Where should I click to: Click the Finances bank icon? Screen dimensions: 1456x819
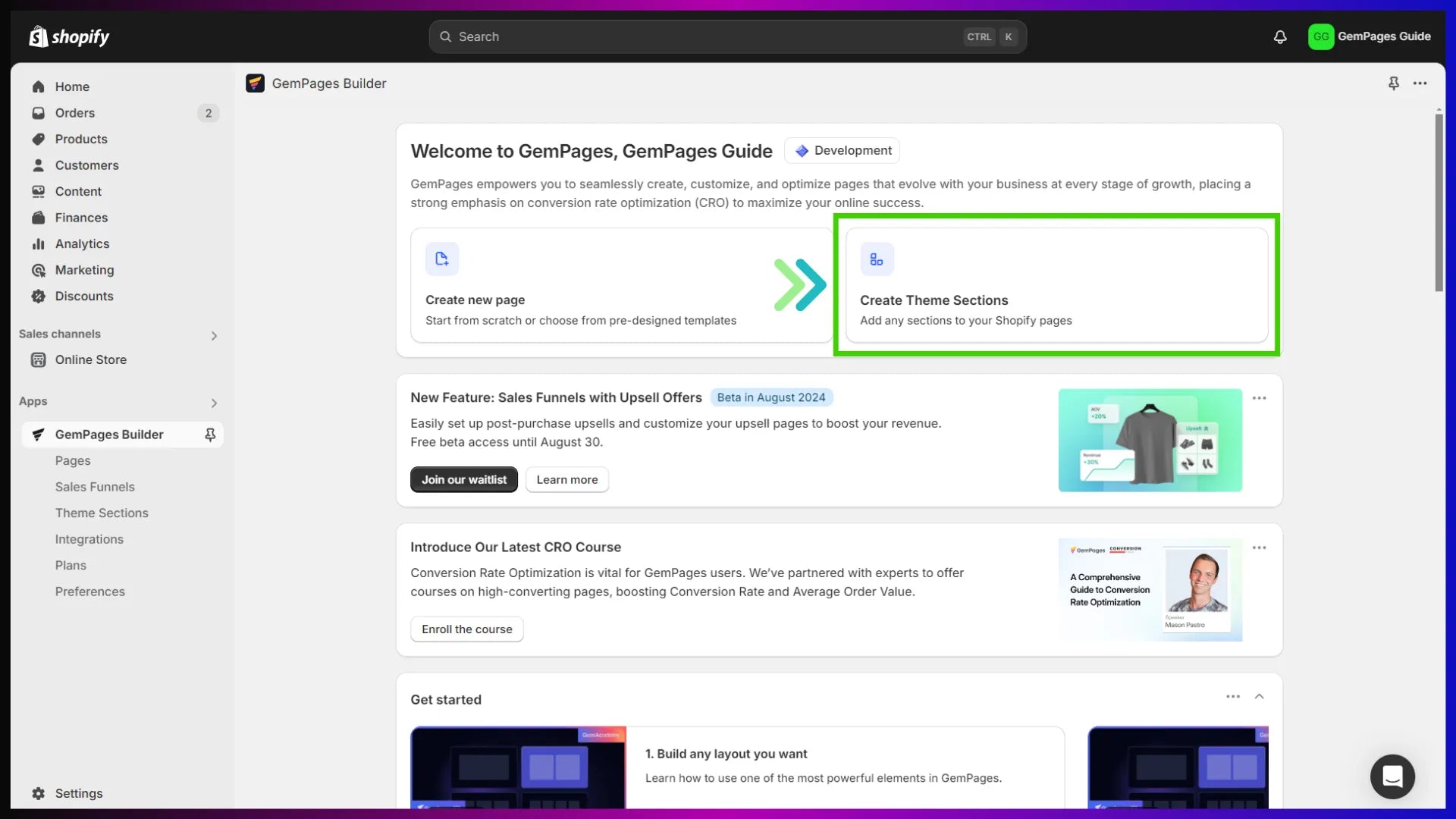tap(39, 218)
